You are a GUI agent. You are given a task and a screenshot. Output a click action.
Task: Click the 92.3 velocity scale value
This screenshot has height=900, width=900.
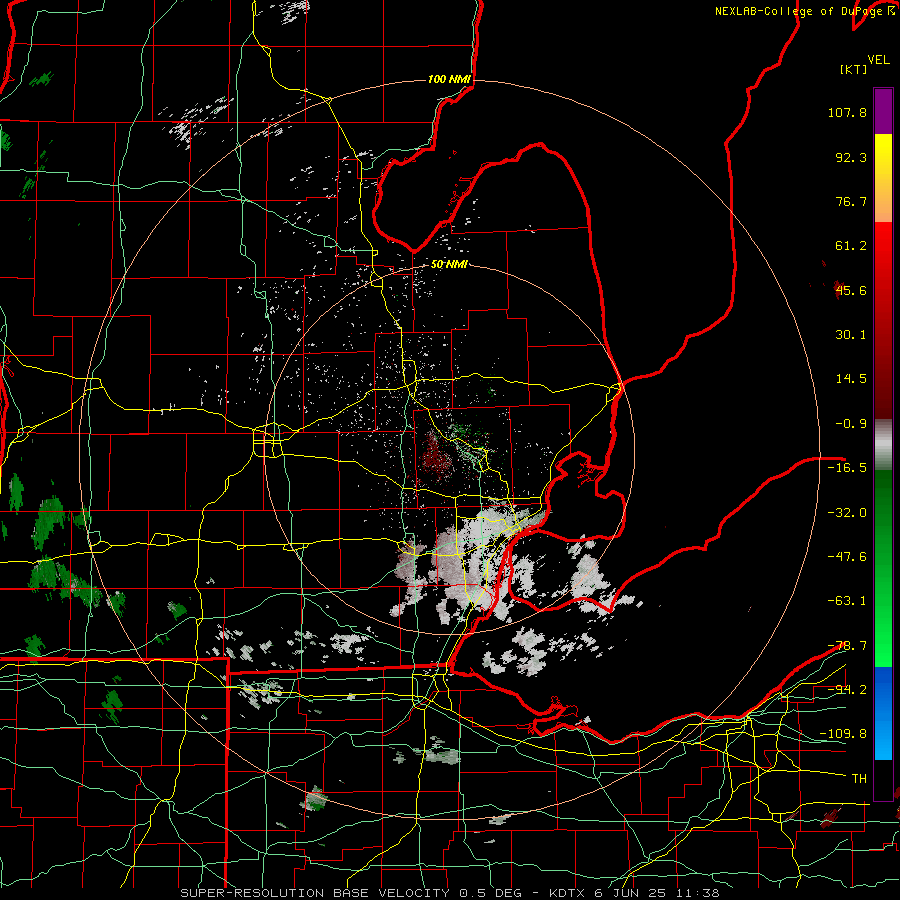851,157
